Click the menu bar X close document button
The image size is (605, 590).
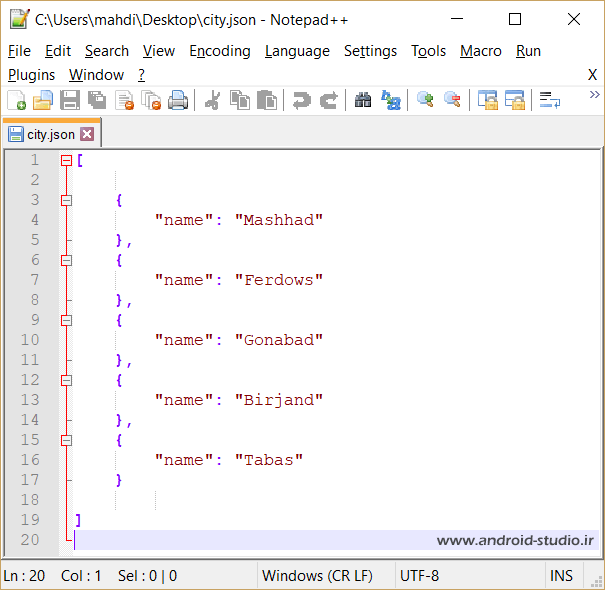click(x=592, y=75)
